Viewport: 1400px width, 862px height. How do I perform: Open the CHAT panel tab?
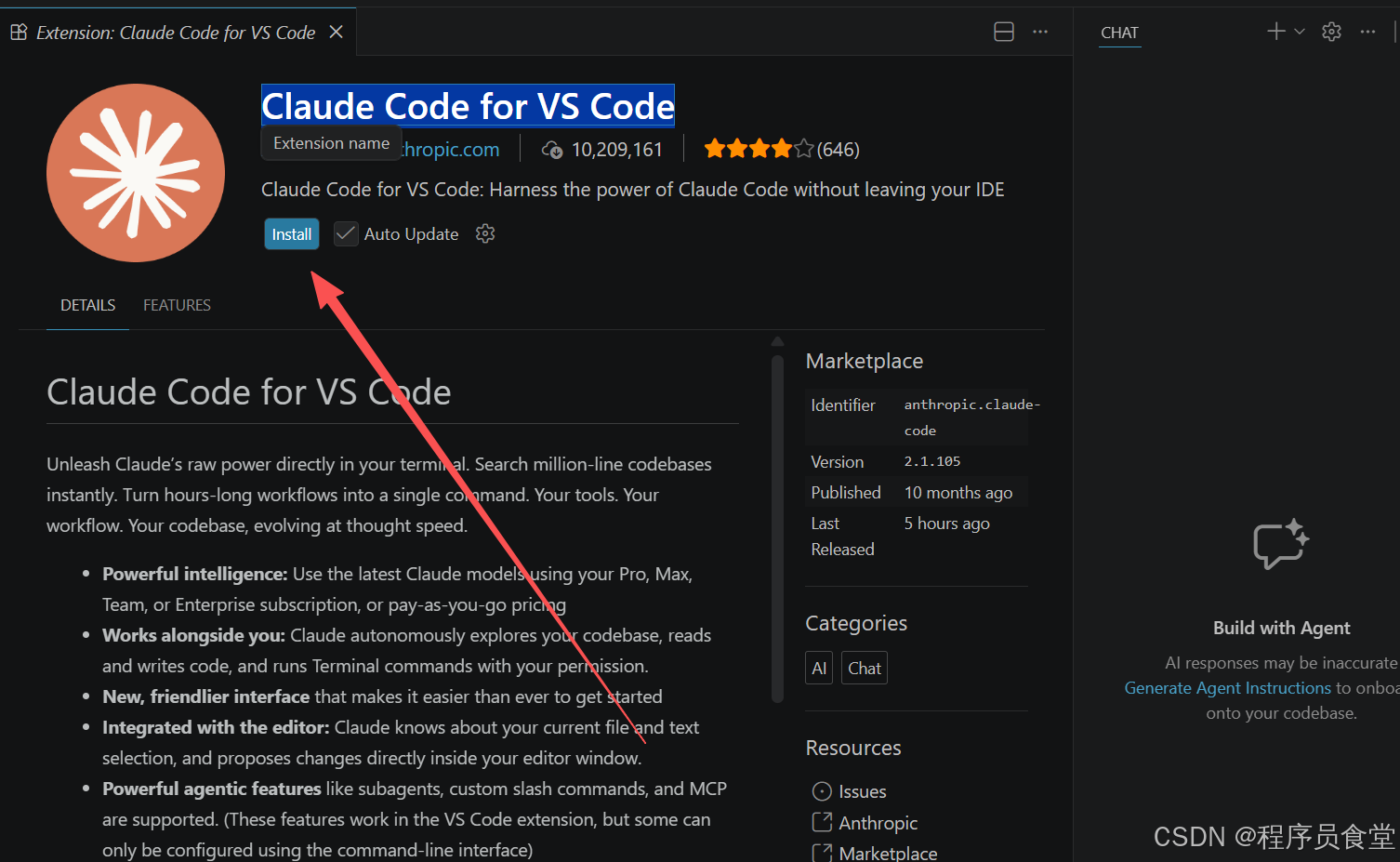[1119, 33]
